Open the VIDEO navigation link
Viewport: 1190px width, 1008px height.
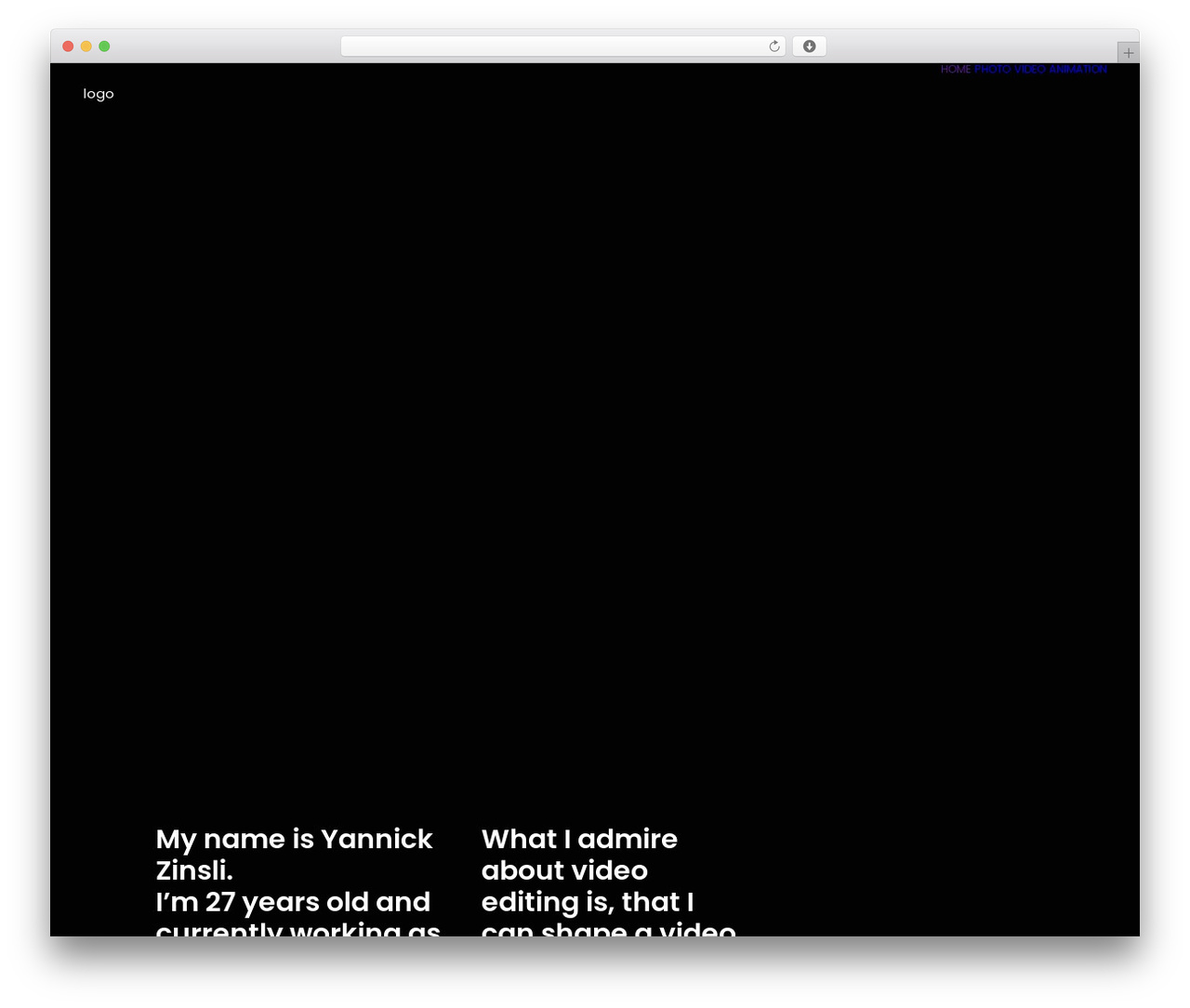[1029, 70]
